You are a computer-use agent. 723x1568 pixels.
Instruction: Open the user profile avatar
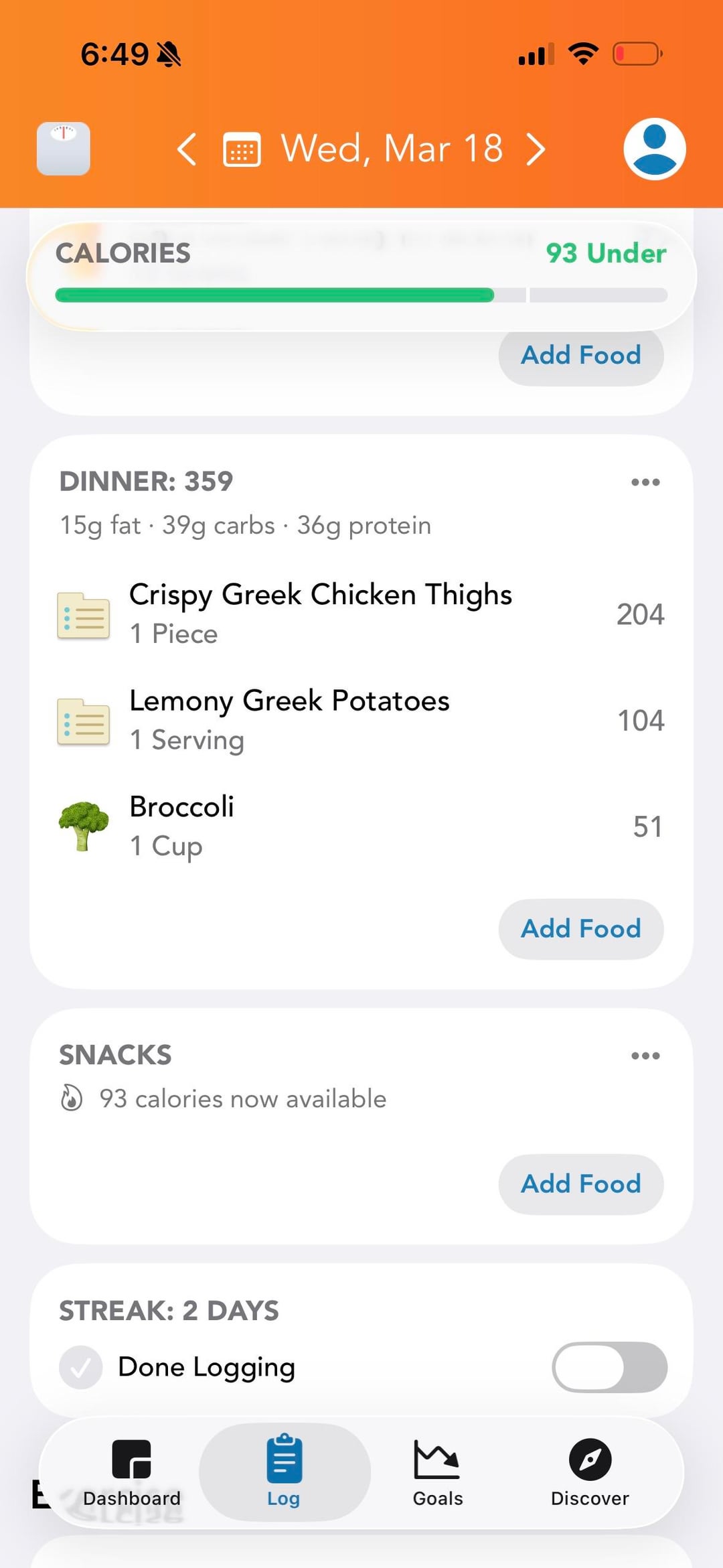pos(654,149)
